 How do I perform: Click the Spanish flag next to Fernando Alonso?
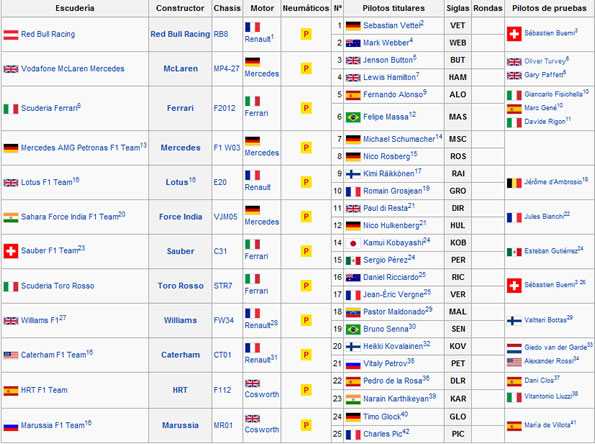353,95
